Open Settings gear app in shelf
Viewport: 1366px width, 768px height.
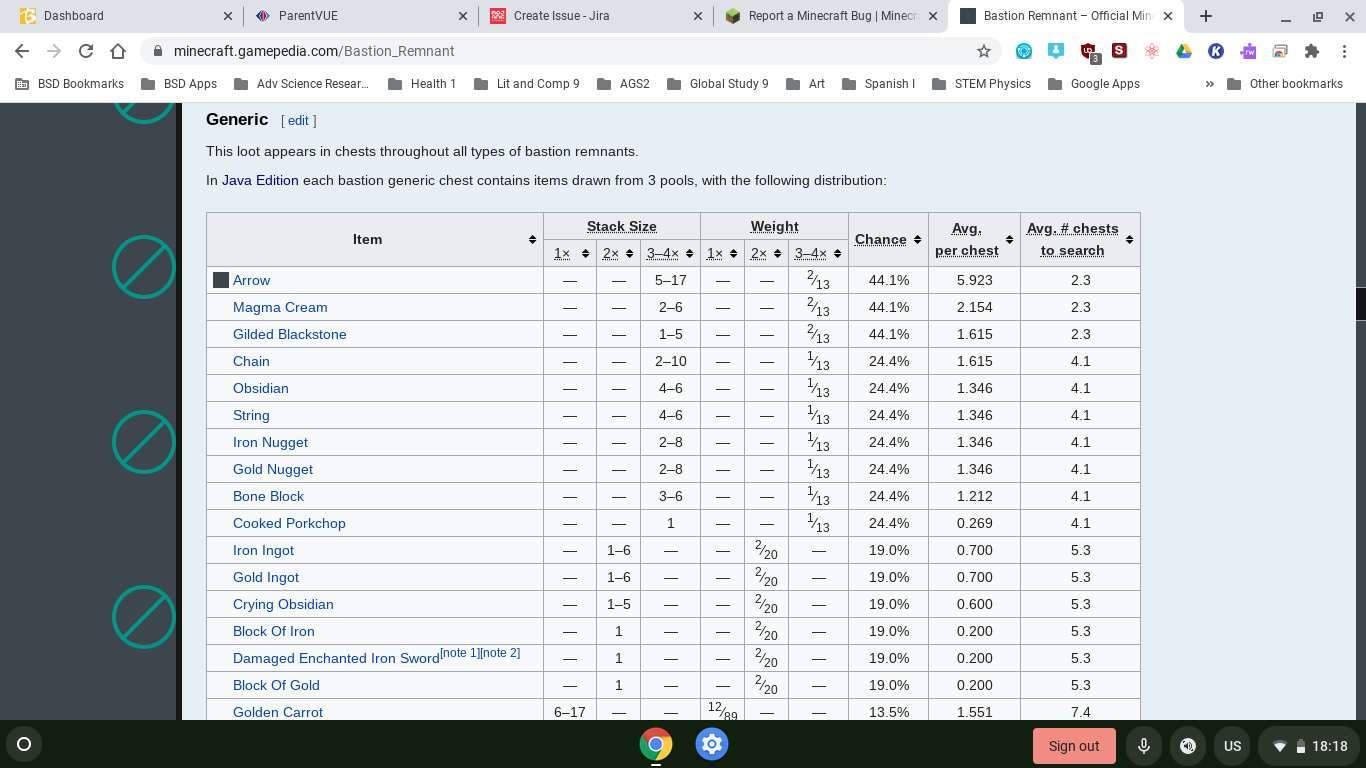(x=711, y=744)
